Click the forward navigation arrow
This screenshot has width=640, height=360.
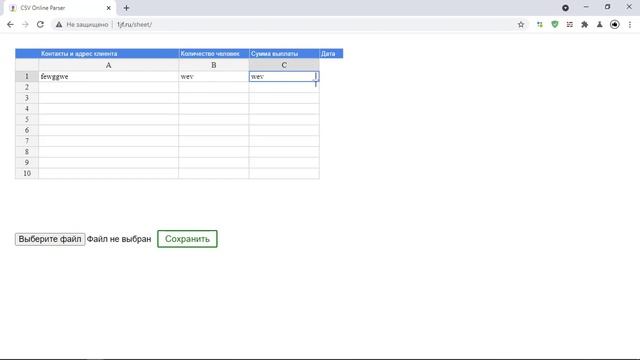pyautogui.click(x=25, y=24)
